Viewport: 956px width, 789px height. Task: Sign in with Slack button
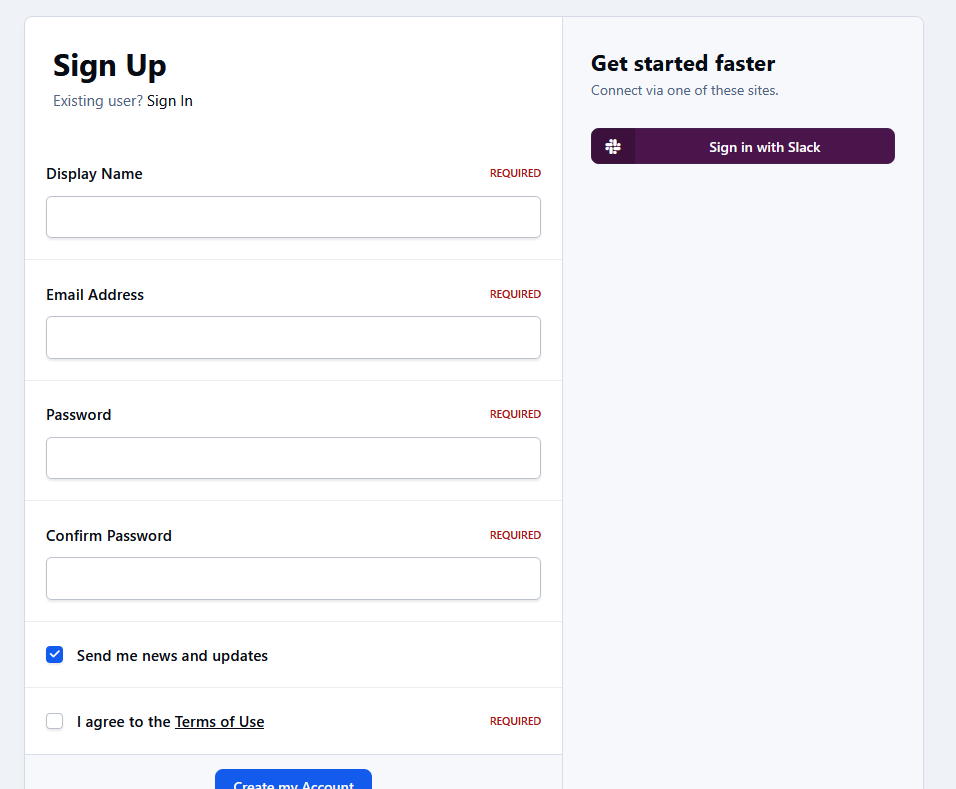click(x=743, y=146)
